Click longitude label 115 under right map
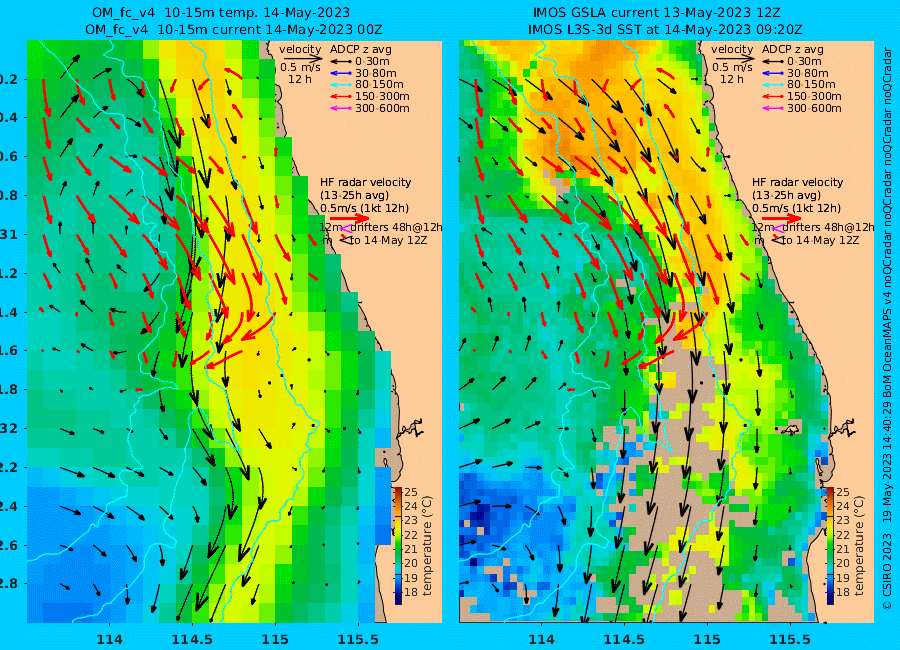This screenshot has width=900, height=650. pos(707,639)
